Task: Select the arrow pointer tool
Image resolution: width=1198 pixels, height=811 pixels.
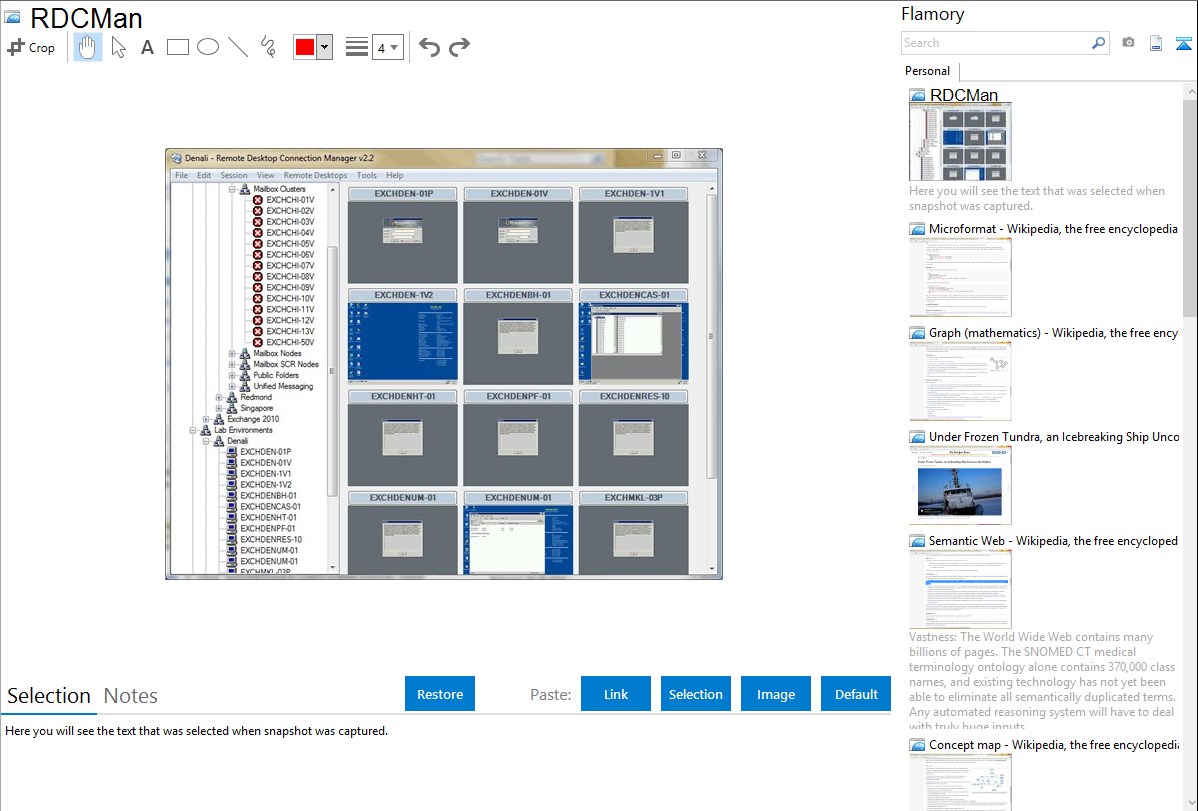Action: point(118,47)
